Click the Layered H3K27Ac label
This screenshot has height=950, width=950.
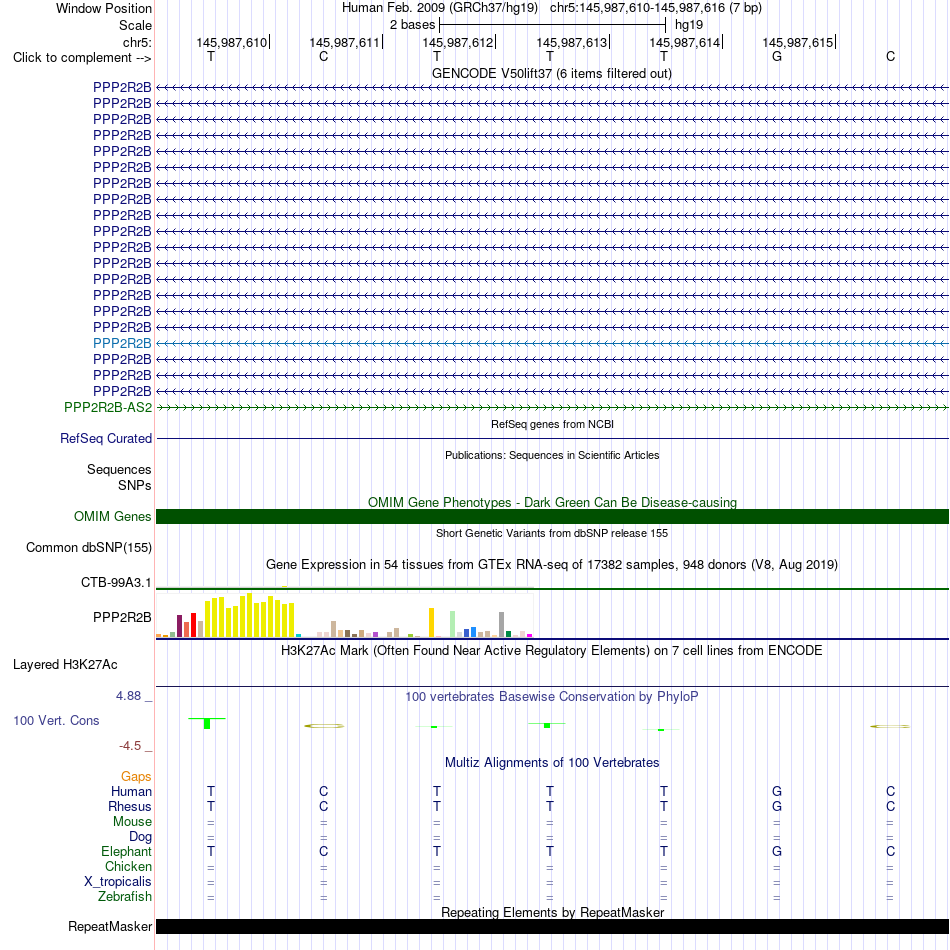65,665
